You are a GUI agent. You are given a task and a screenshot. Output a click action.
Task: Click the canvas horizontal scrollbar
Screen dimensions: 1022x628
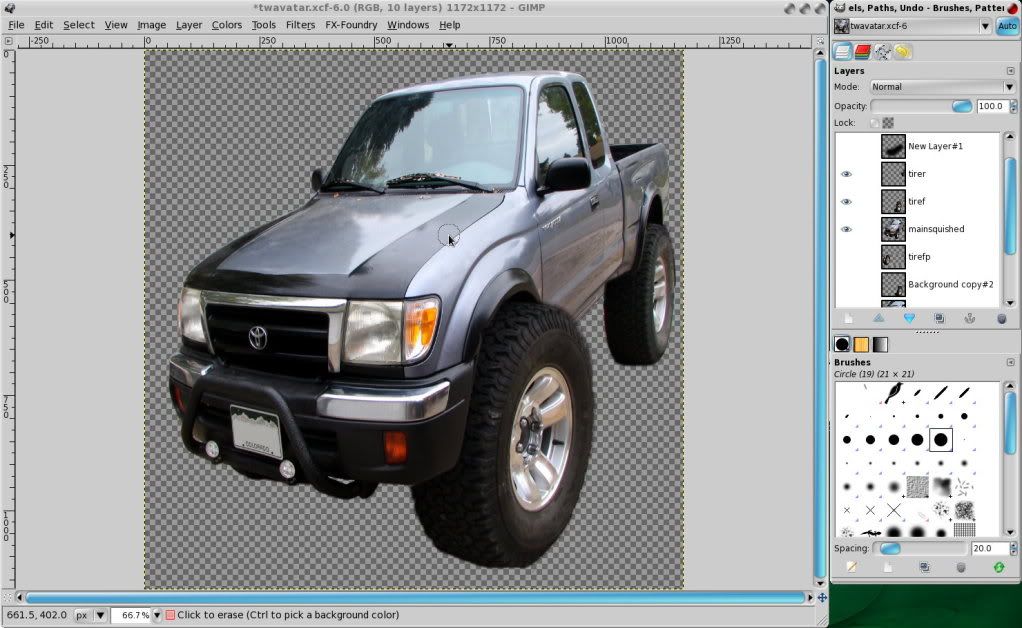pyautogui.click(x=415, y=597)
